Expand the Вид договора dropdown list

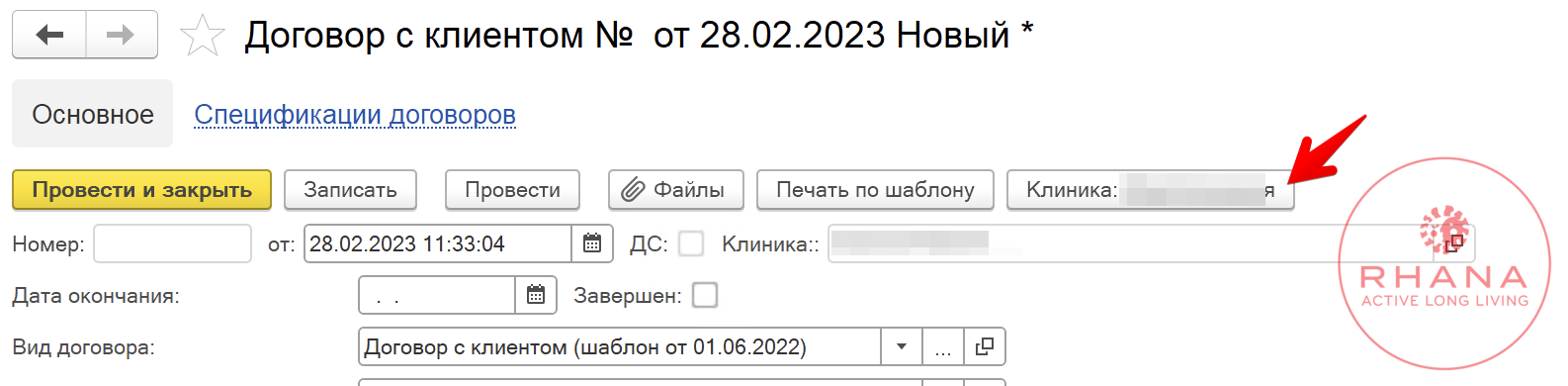(902, 346)
